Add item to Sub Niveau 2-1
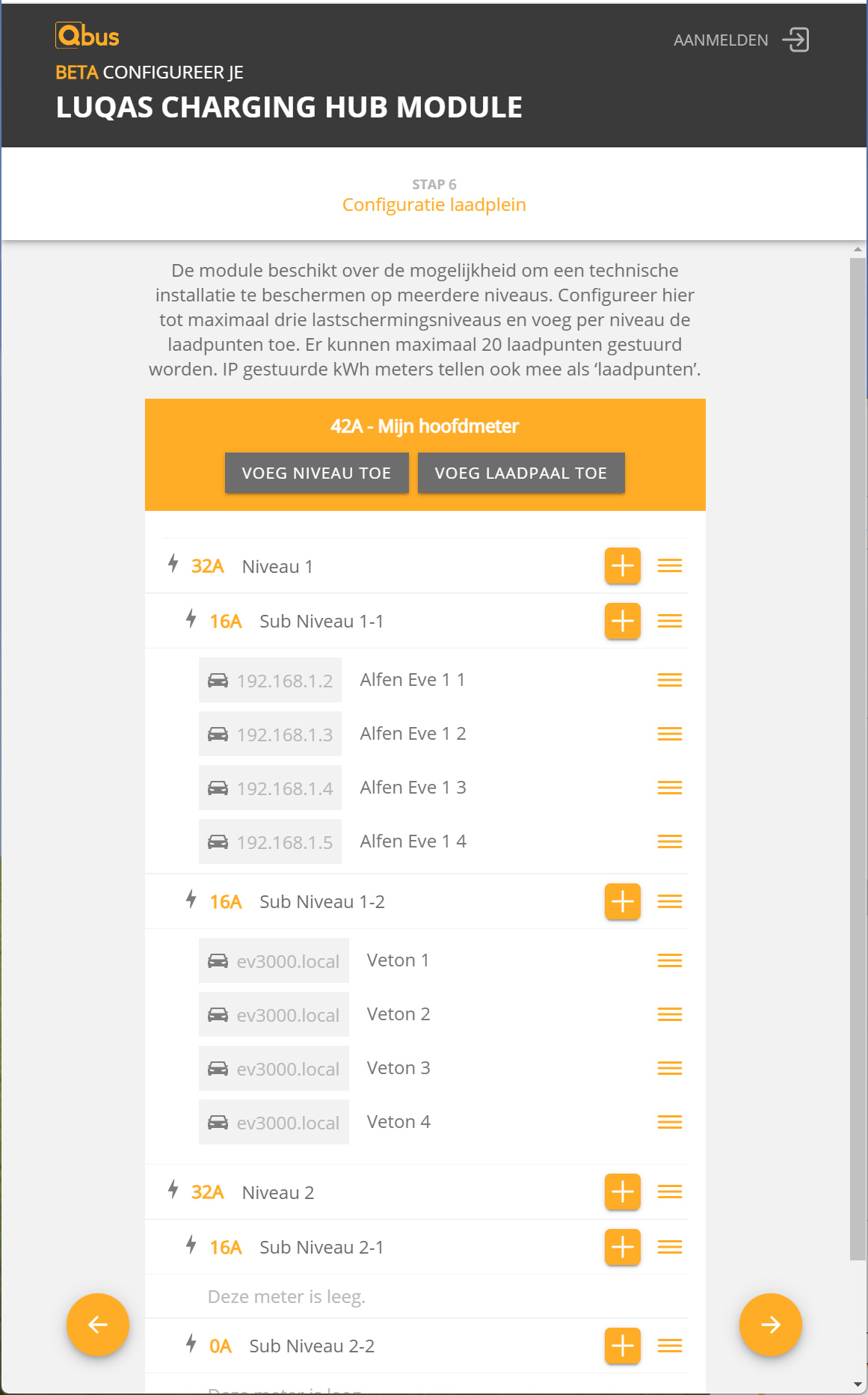Viewport: 868px width, 1395px height. coord(623,1247)
